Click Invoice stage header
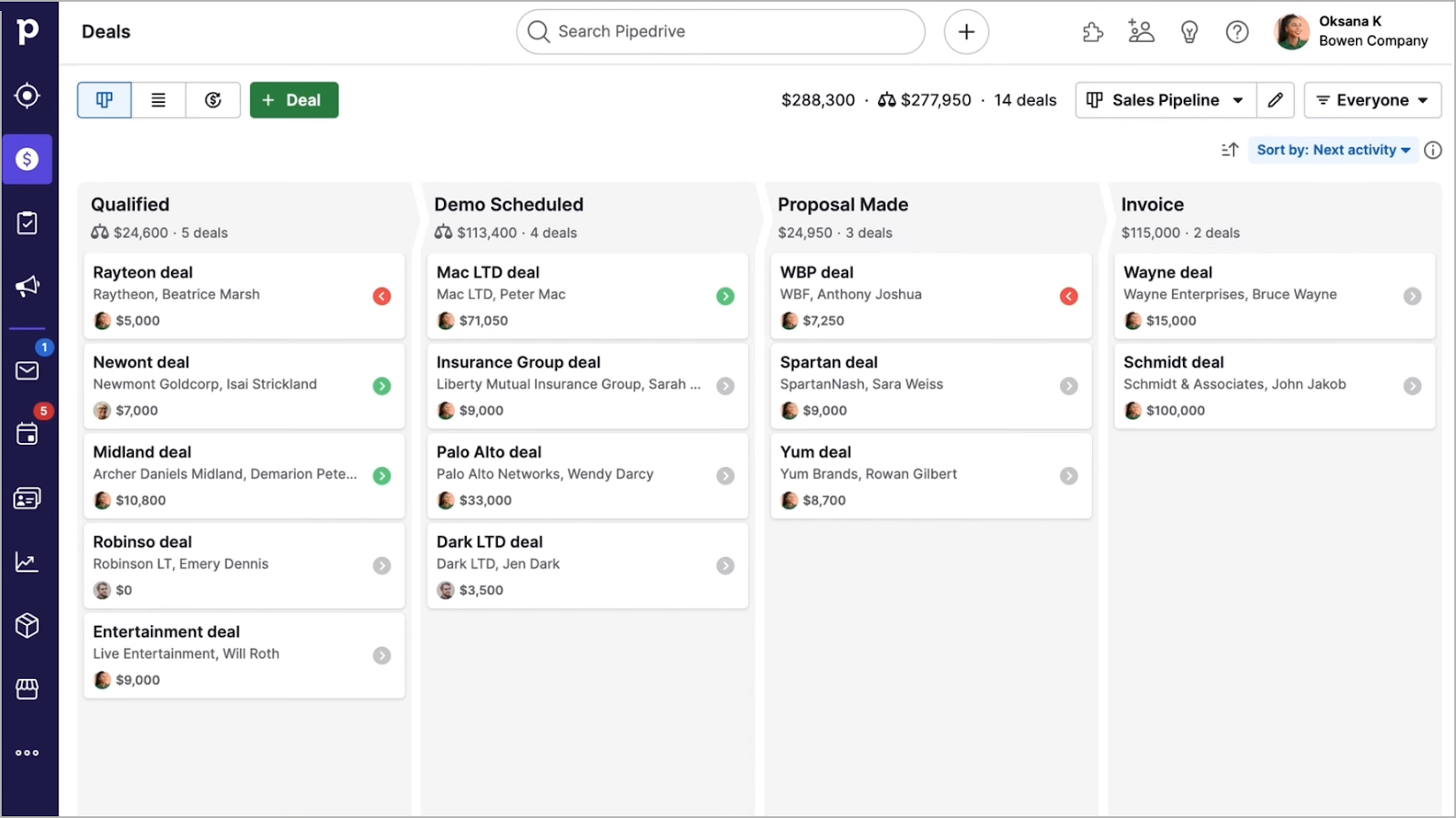 pos(1152,205)
